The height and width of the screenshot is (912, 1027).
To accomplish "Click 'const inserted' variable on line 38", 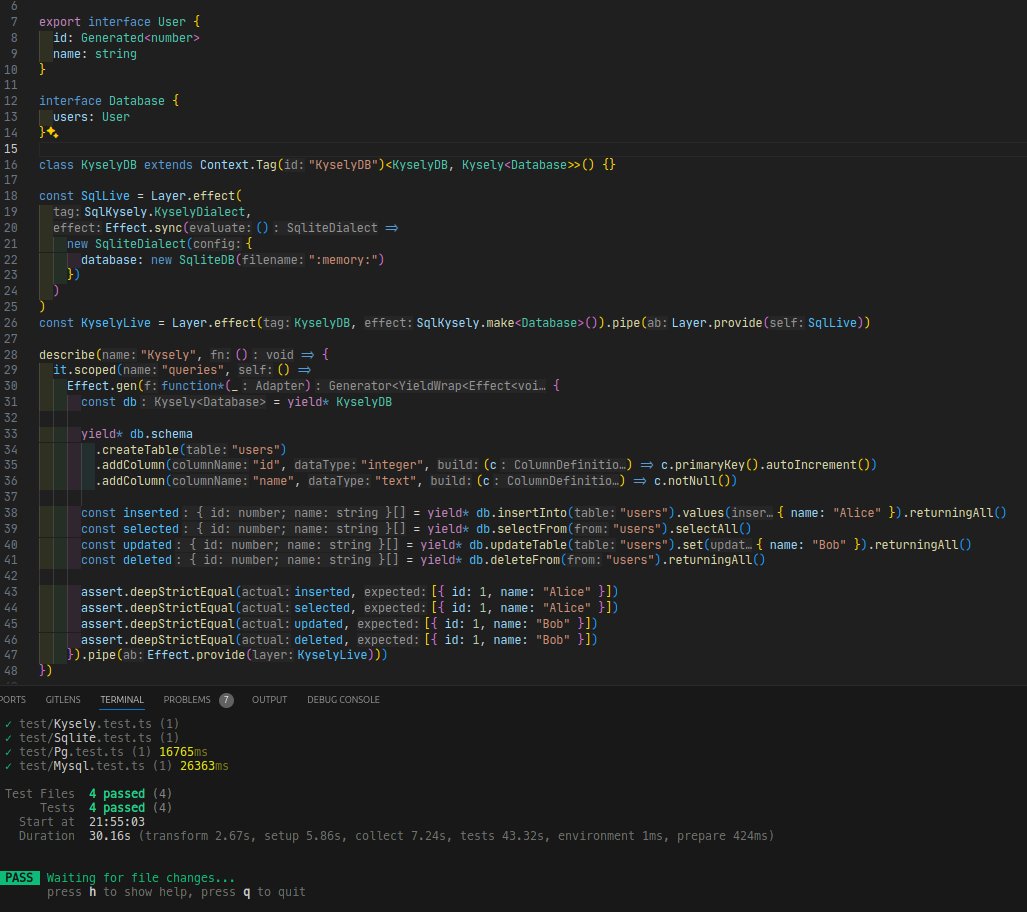I will pyautogui.click(x=130, y=513).
